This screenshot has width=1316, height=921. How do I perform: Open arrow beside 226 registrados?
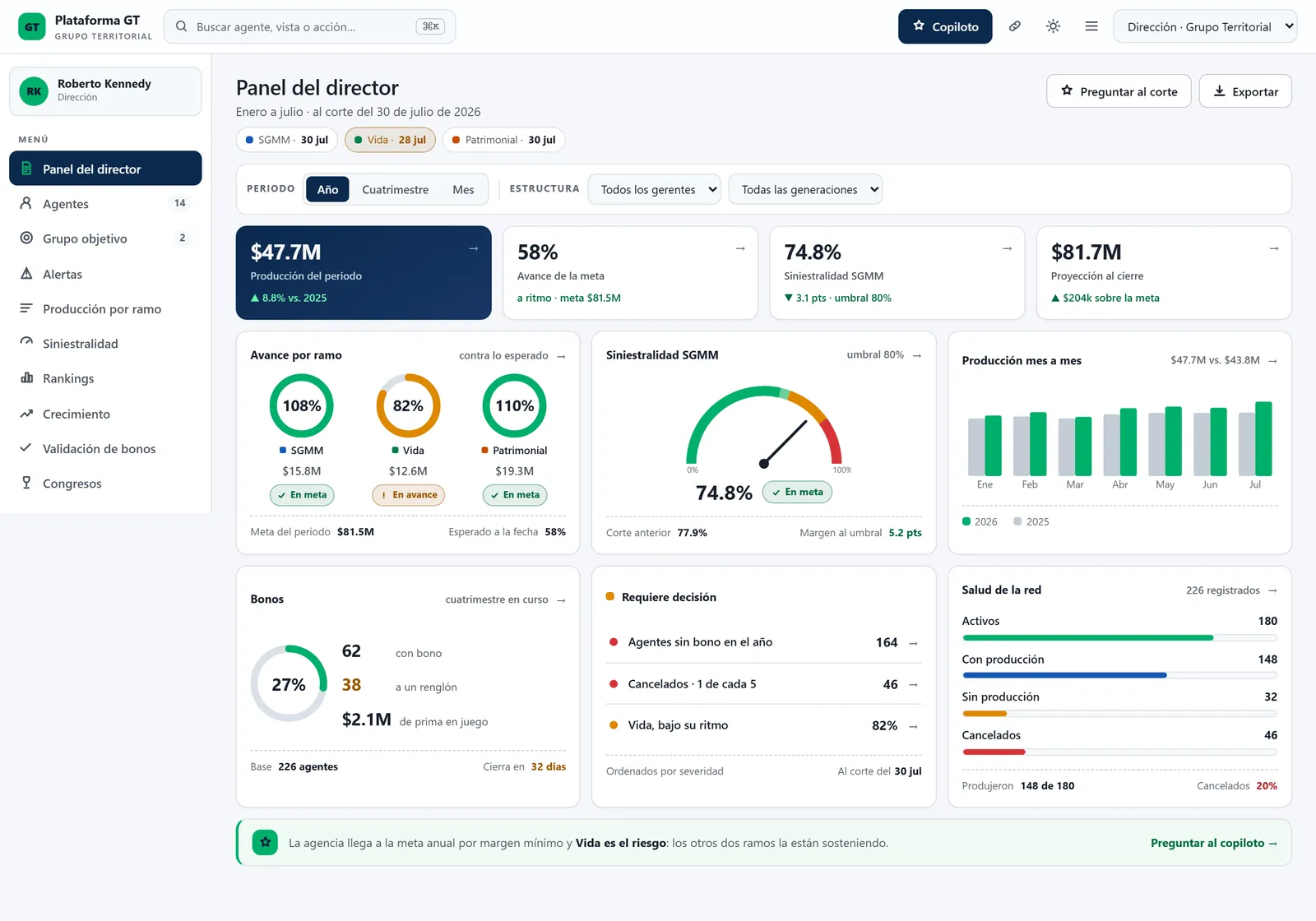pyautogui.click(x=1272, y=590)
